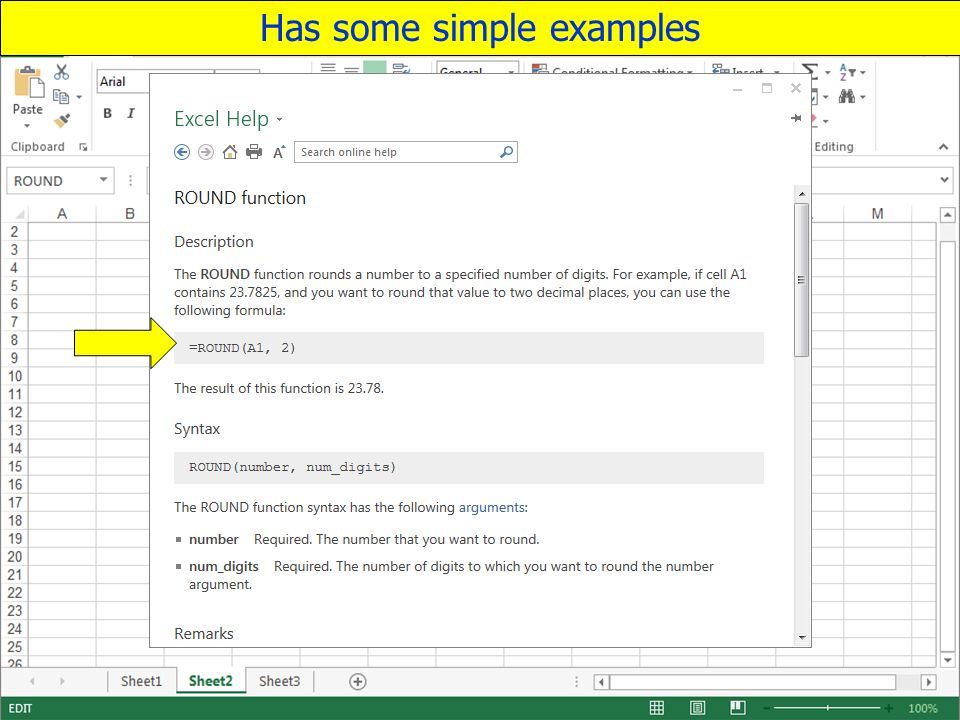The image size is (960, 720).
Task: Click the help window scrollbar thumb
Action: coord(801,280)
